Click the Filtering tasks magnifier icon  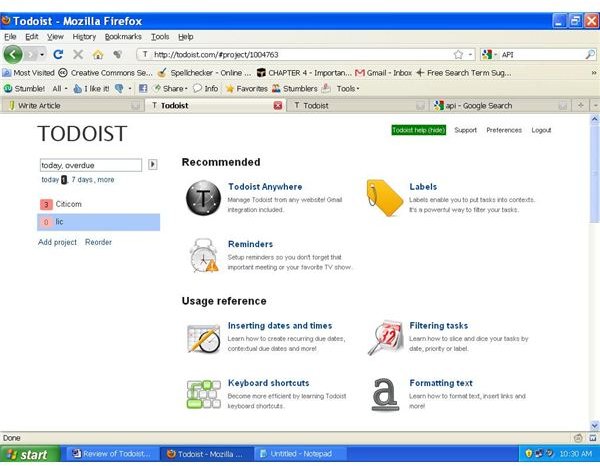[x=386, y=337]
